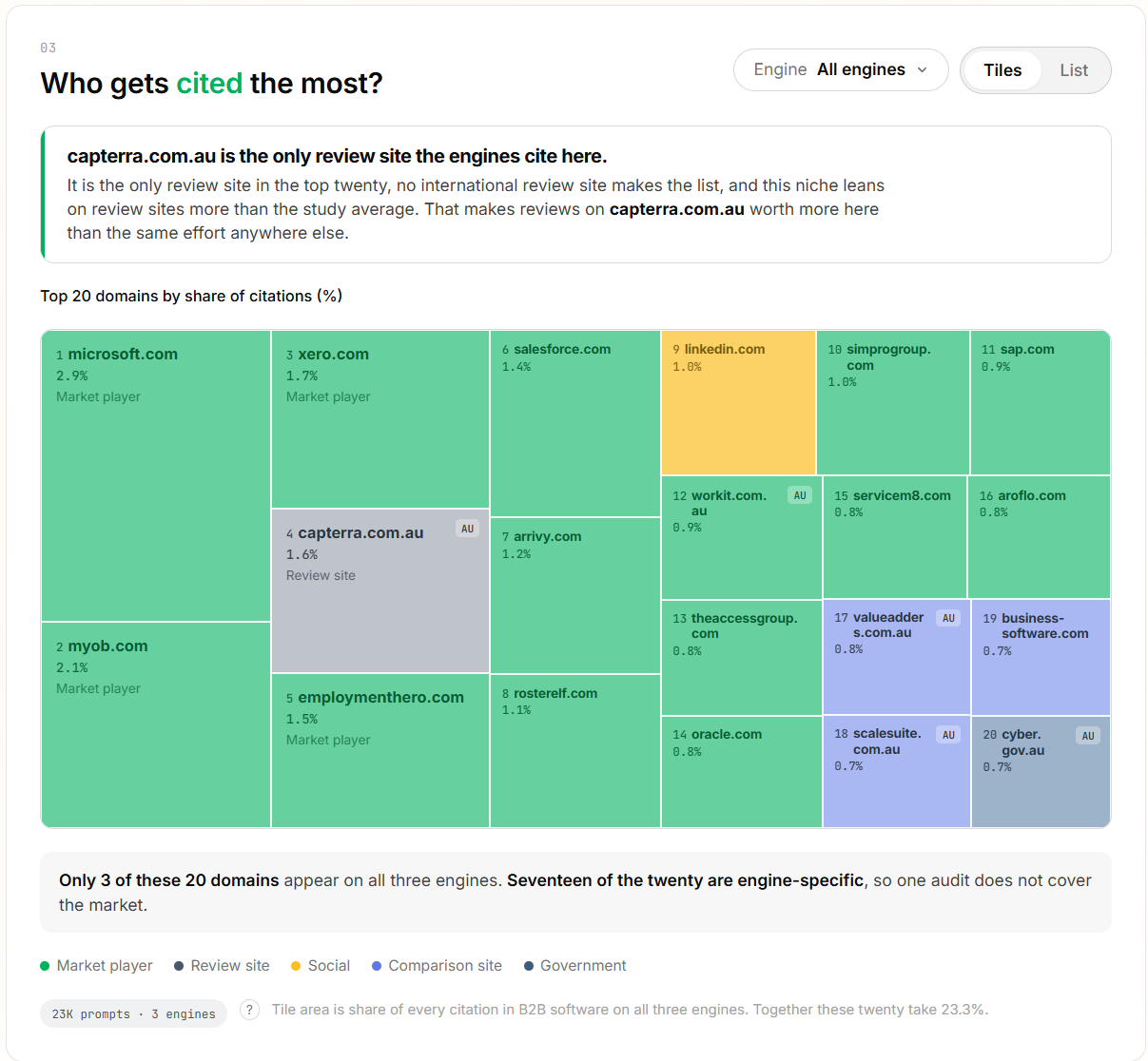Select the theaccessgroup.com tile

pyautogui.click(x=742, y=658)
